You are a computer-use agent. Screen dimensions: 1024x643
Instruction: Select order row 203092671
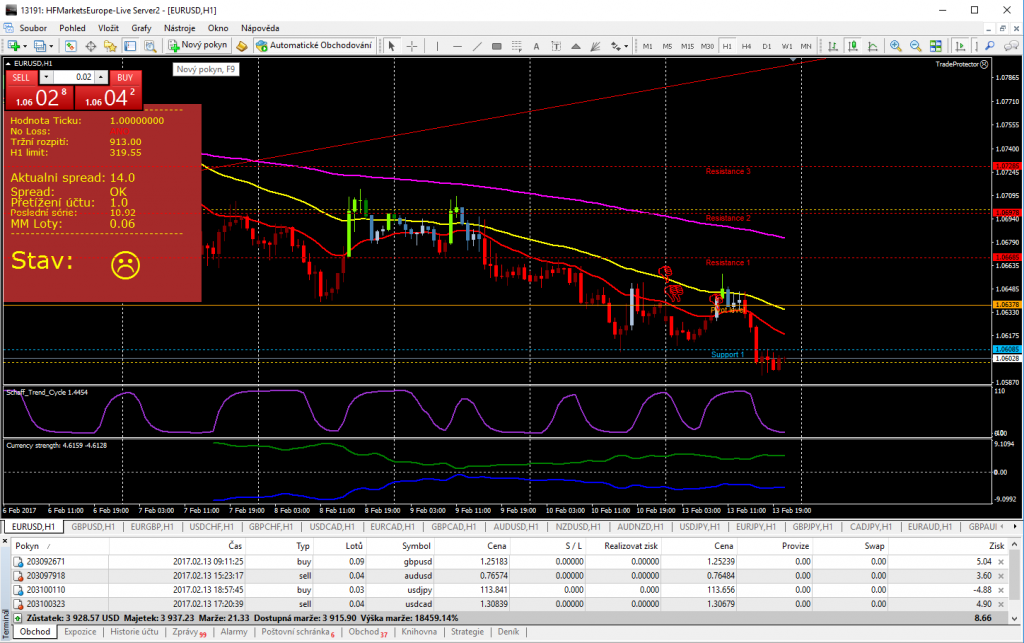(x=509, y=561)
